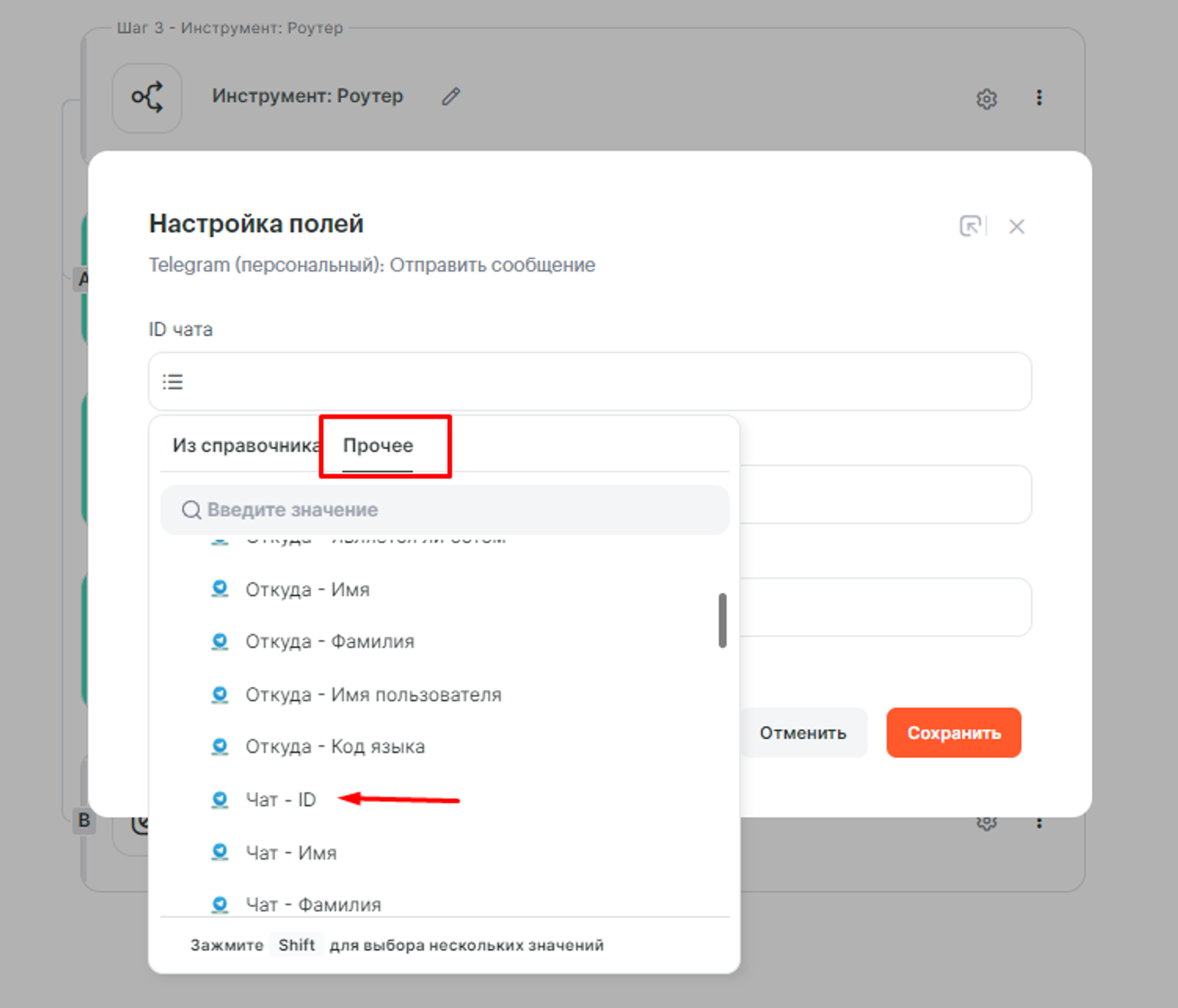Click the expand window icon in dialog
This screenshot has height=1008, width=1178.
click(x=971, y=226)
